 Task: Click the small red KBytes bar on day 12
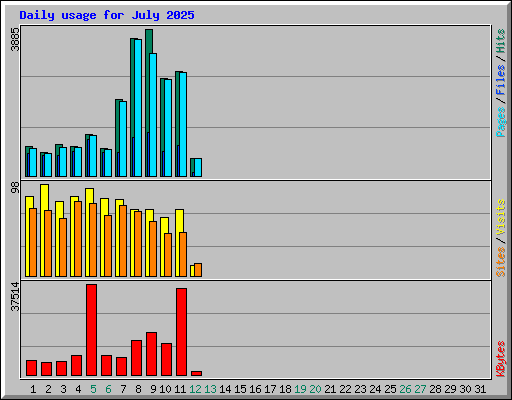[x=196, y=374]
